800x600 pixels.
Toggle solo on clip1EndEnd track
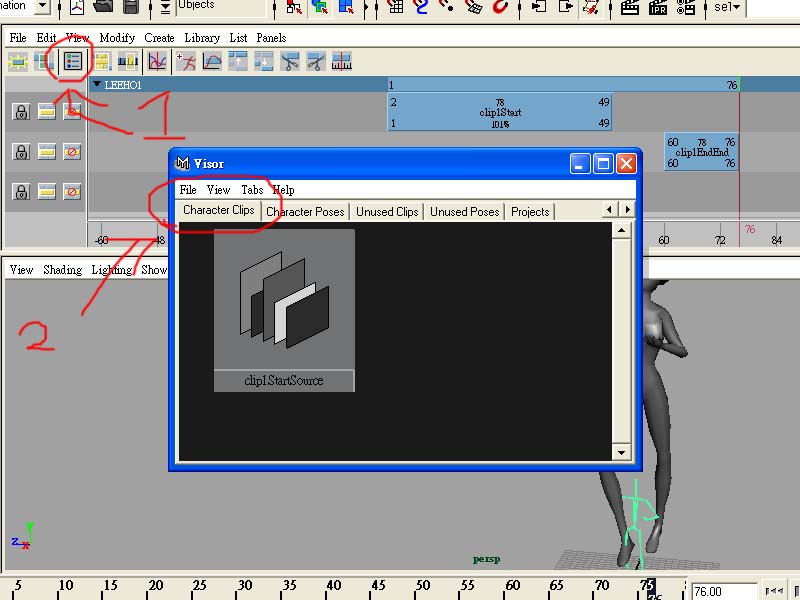[46, 152]
